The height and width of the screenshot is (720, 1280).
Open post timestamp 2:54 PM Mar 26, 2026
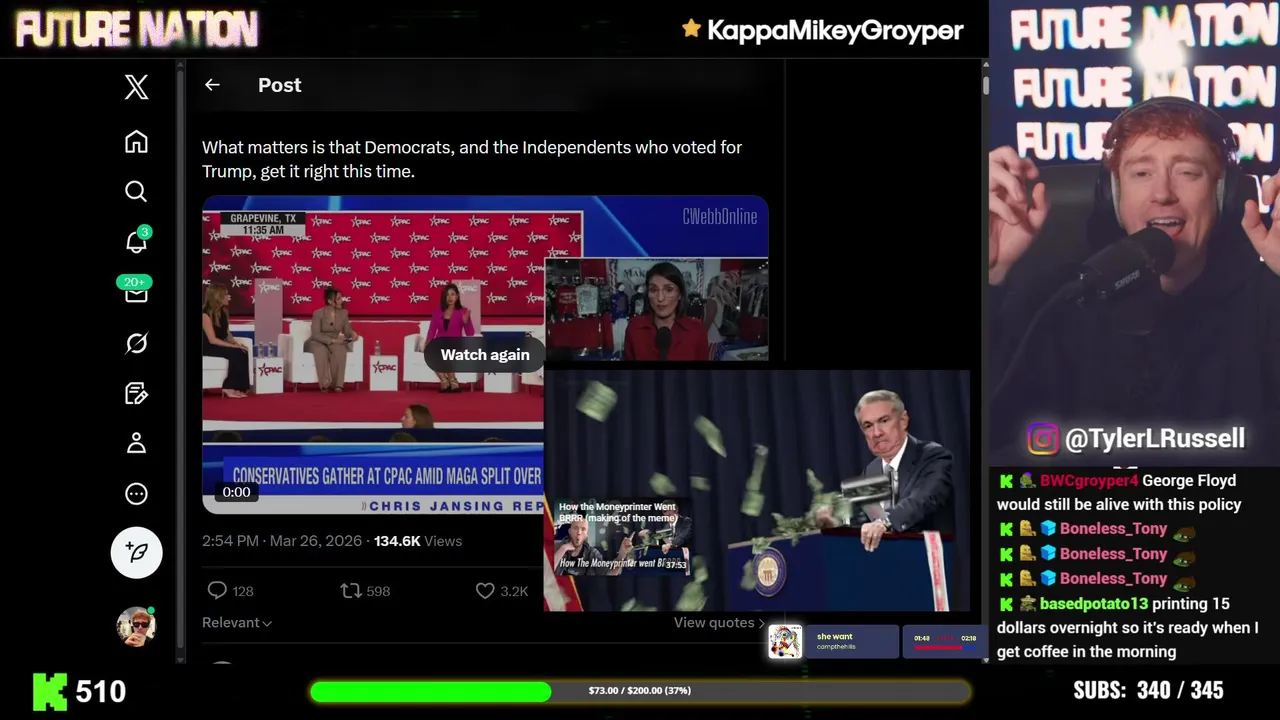(x=282, y=541)
